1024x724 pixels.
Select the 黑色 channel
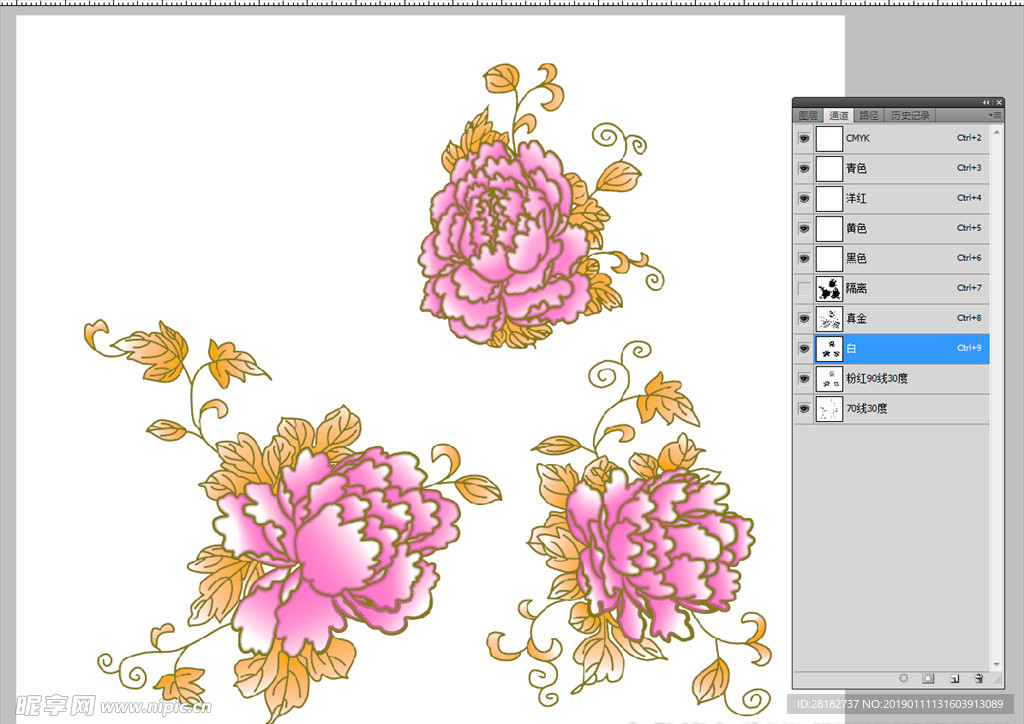[x=900, y=258]
